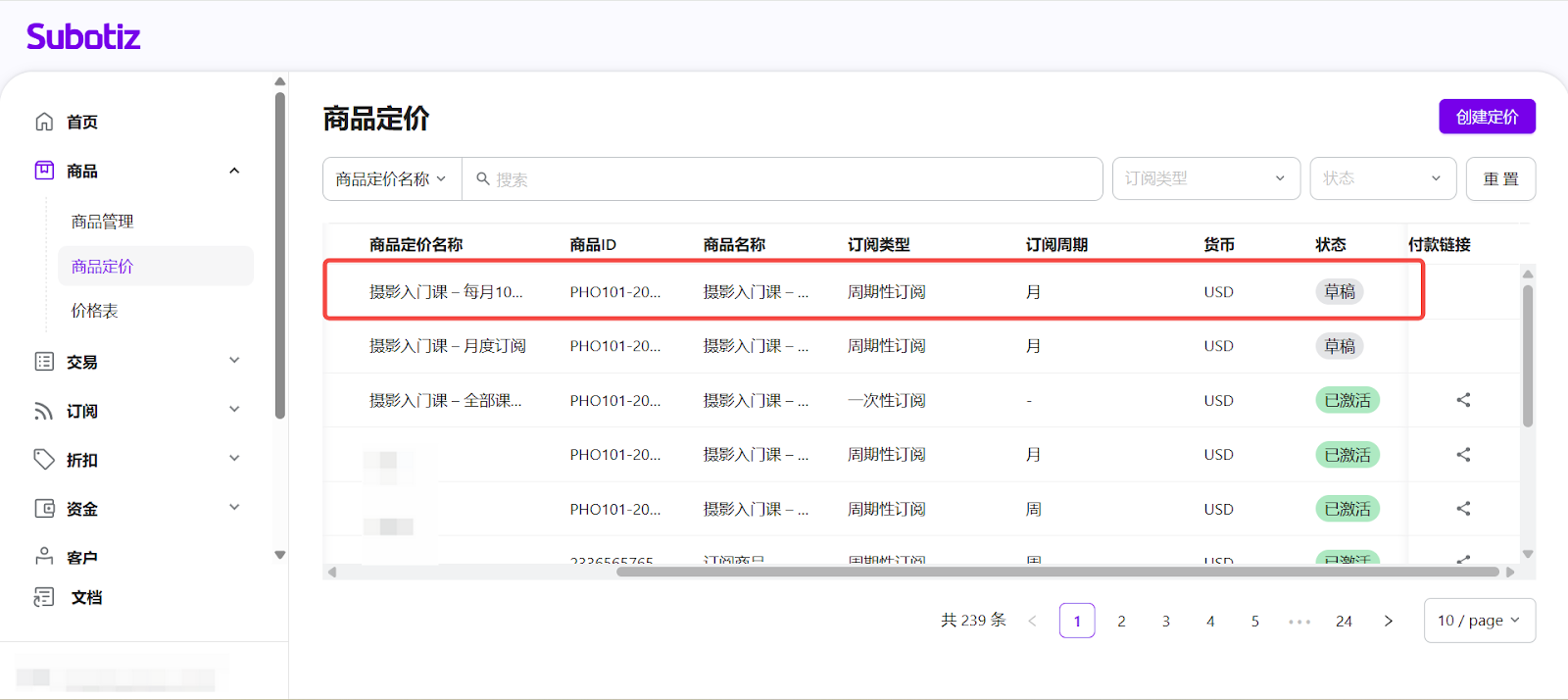Expand the 交易 menu section chevron
1568x700 pixels.
click(234, 361)
